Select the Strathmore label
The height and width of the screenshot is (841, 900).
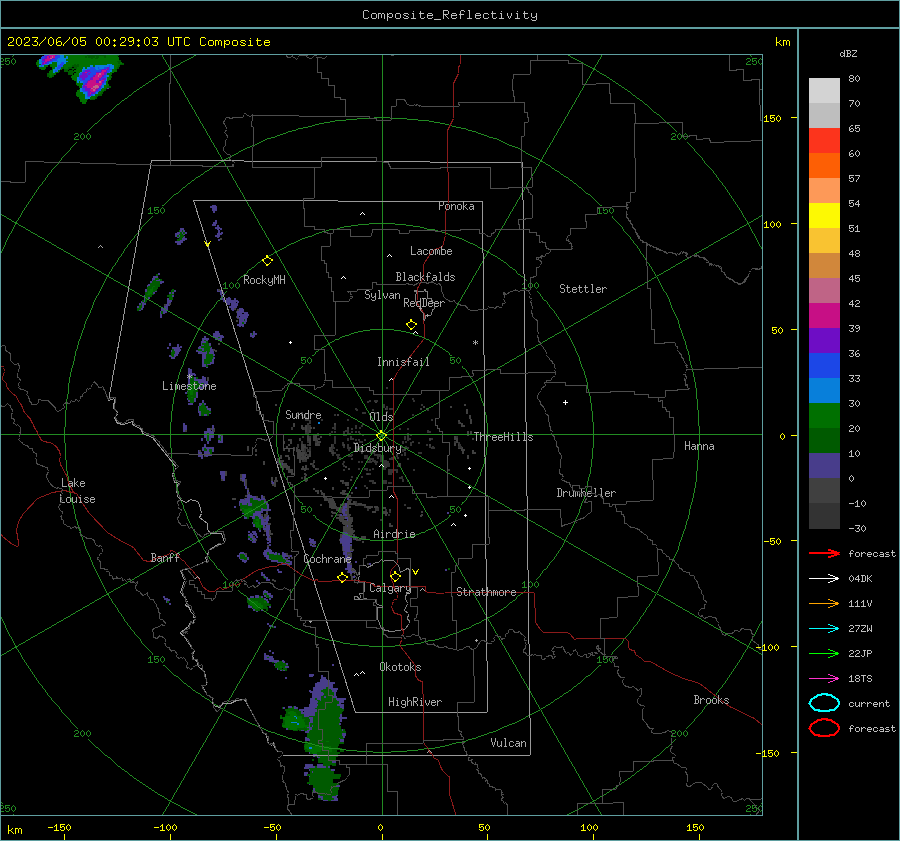tap(486, 592)
